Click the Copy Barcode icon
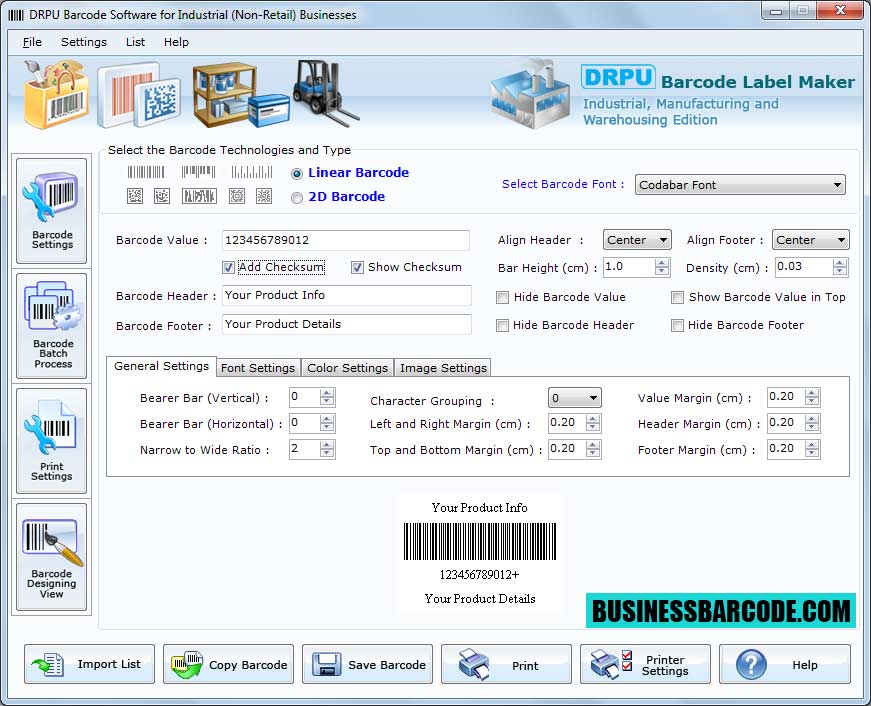 (x=187, y=664)
